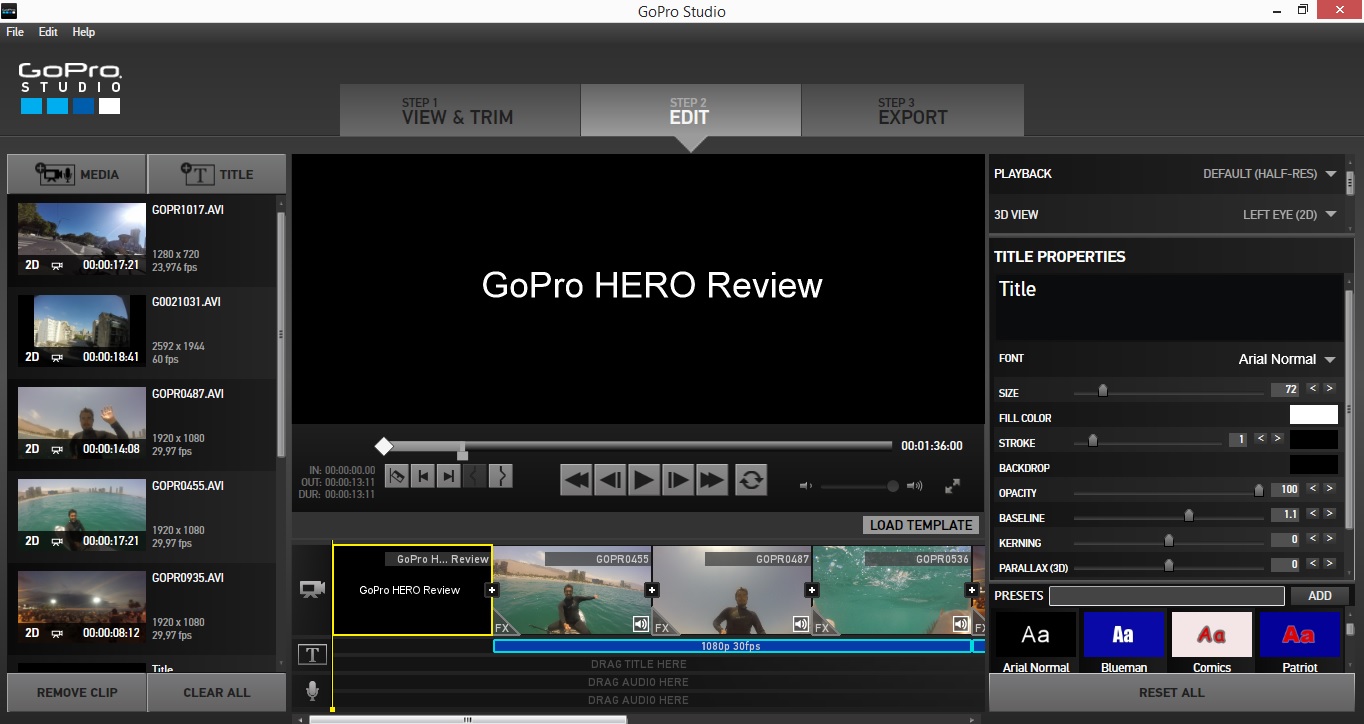Open the Help menu
Screen dimensions: 1364x724
(x=84, y=32)
